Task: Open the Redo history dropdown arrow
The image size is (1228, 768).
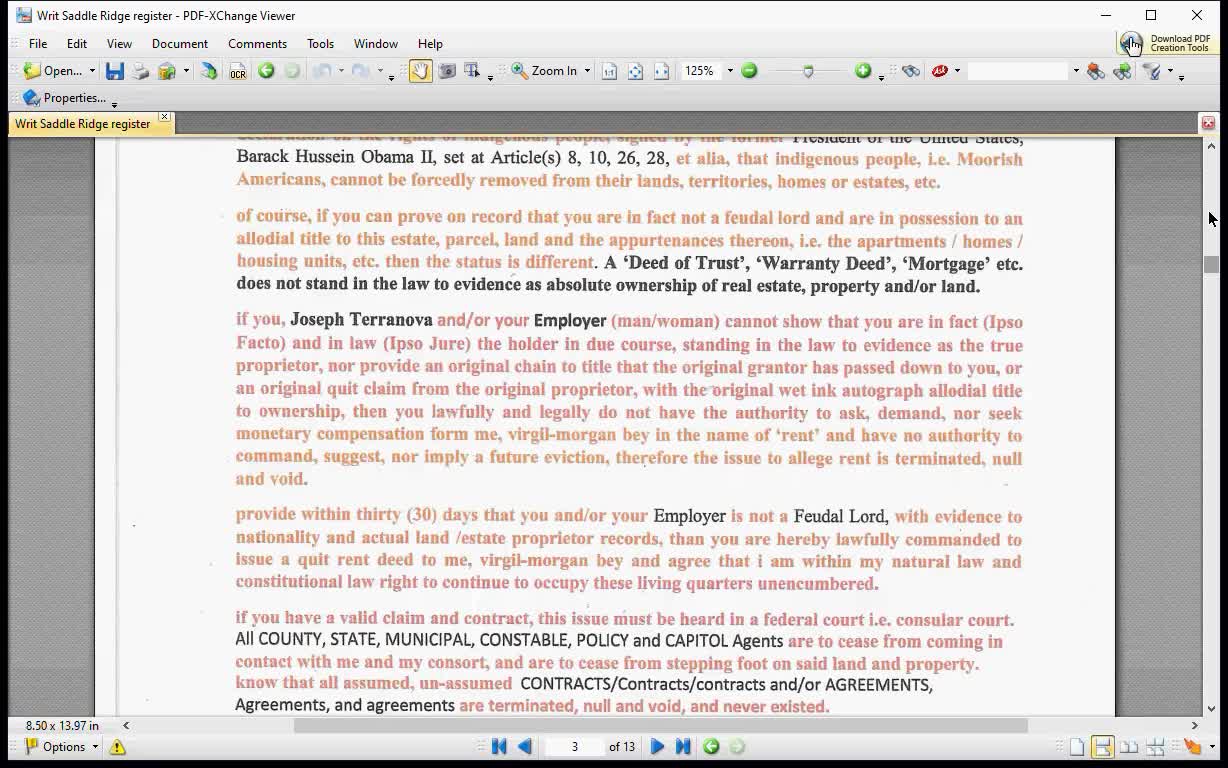Action: tap(380, 71)
